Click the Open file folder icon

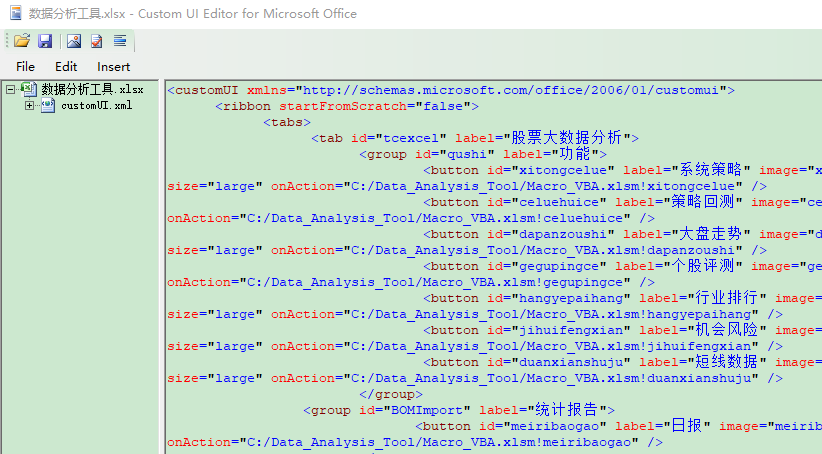pyautogui.click(x=22, y=41)
